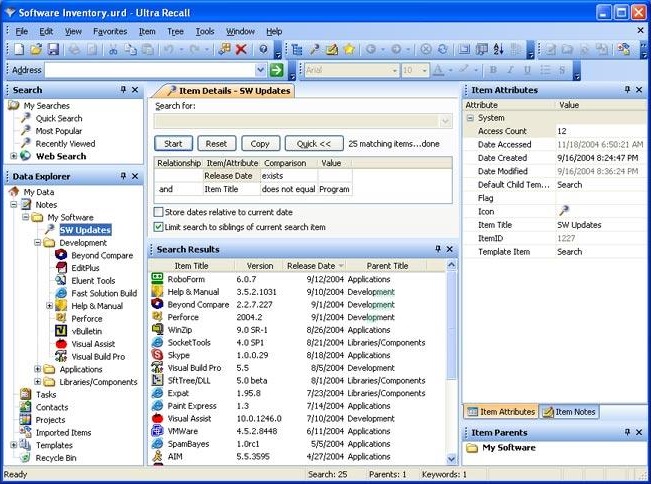The width and height of the screenshot is (651, 484).
Task: Click the Save floppy disk icon
Action: point(53,49)
